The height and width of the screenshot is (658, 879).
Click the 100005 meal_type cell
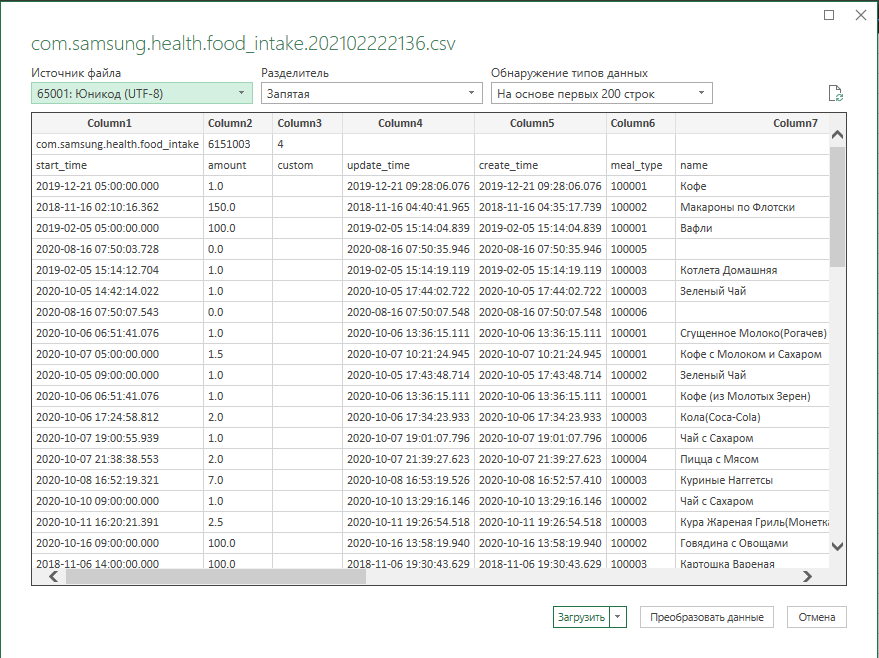[641, 249]
